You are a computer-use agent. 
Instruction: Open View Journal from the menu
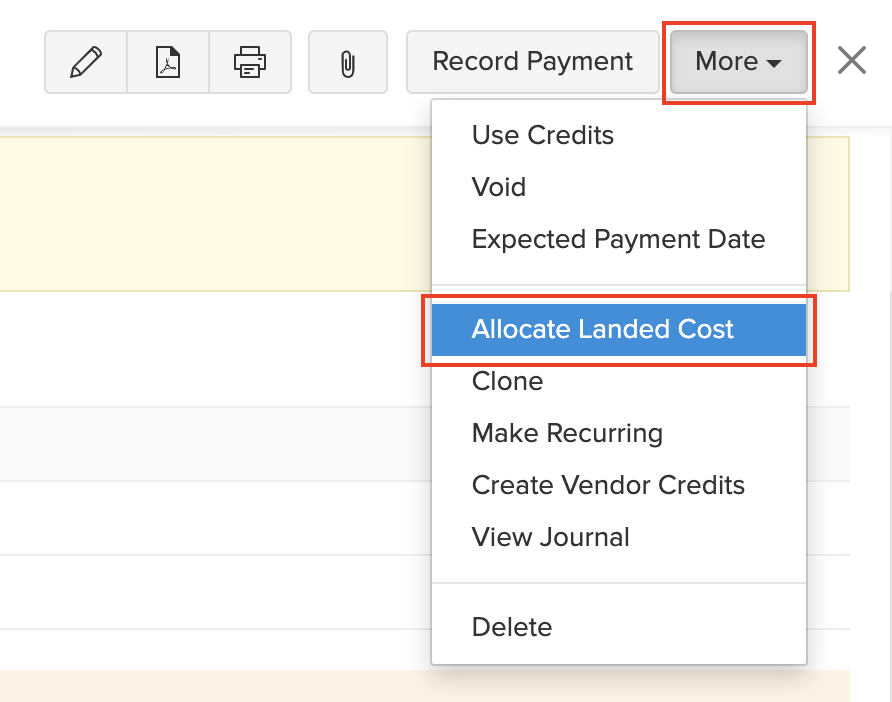click(551, 537)
